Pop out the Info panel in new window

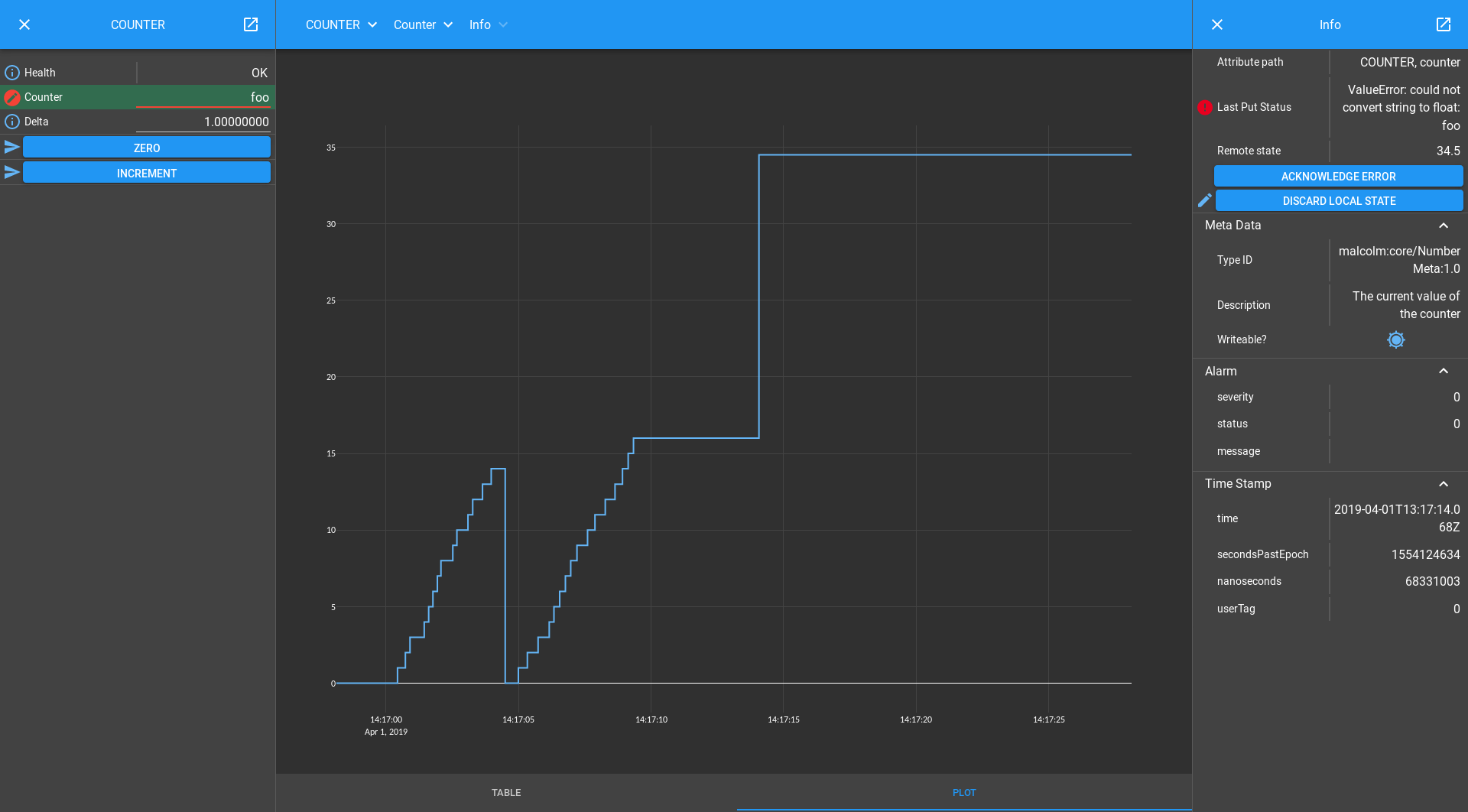(x=1443, y=24)
